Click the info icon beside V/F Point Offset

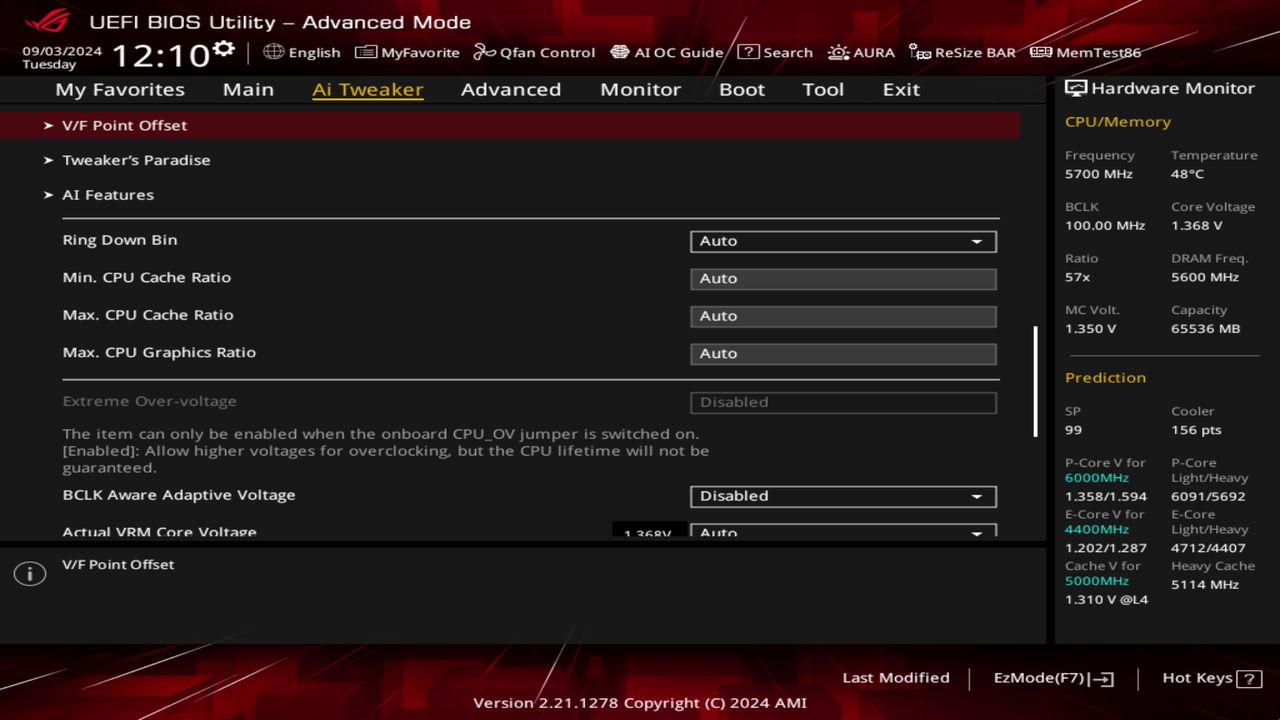click(x=30, y=574)
